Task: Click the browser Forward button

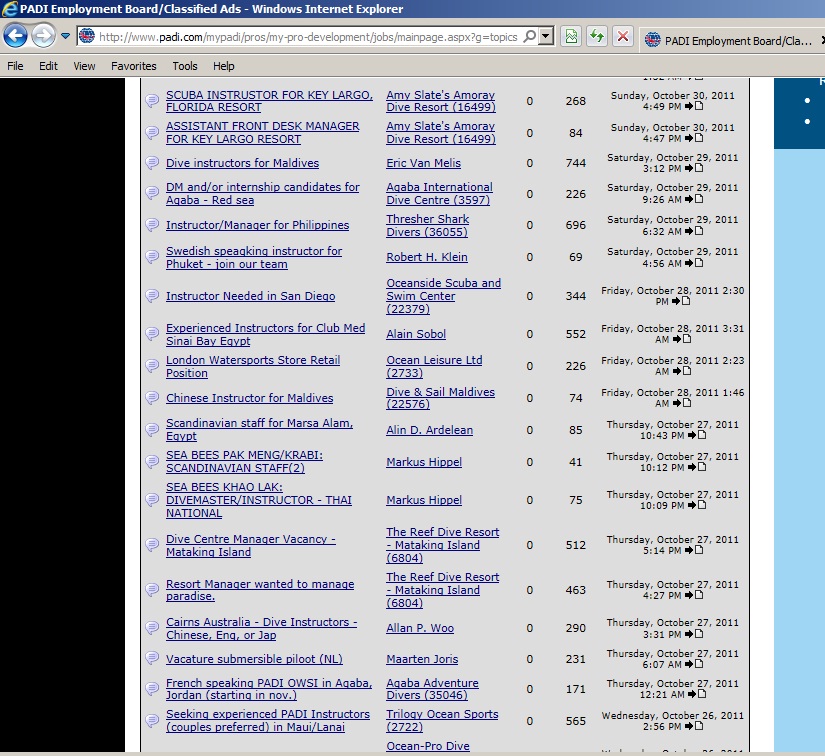Action: click(43, 36)
